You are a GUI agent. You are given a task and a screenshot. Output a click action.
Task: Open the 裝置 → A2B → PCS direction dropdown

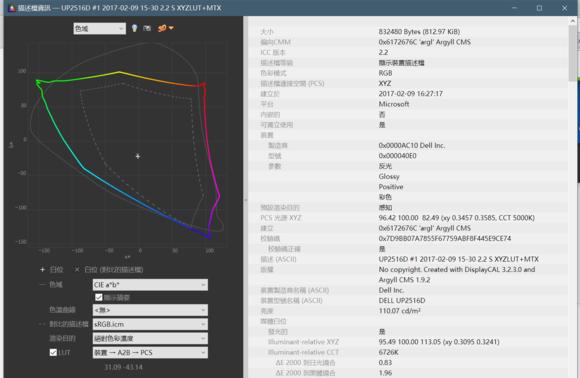point(150,352)
